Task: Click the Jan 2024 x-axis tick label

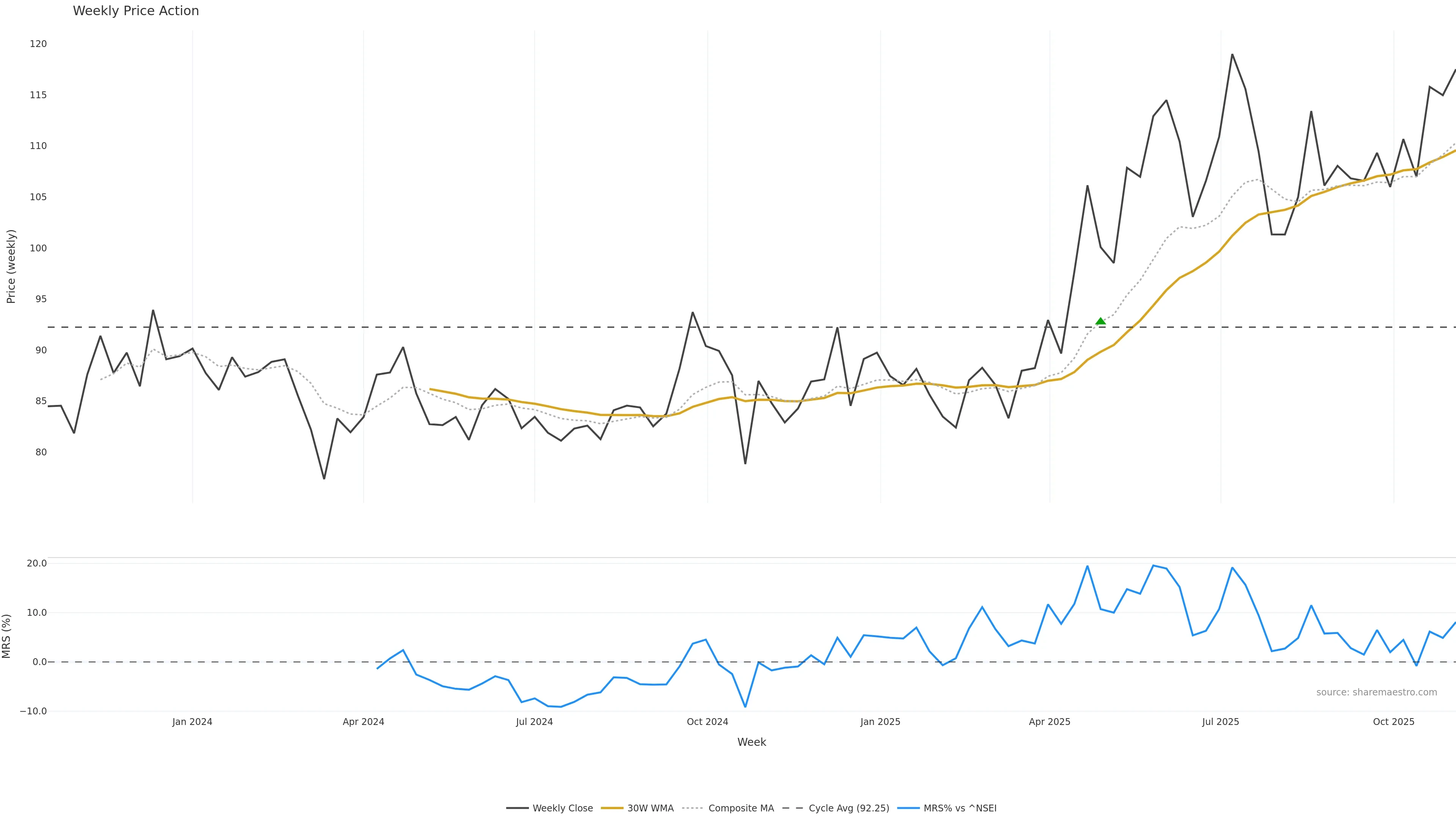Action: (192, 722)
